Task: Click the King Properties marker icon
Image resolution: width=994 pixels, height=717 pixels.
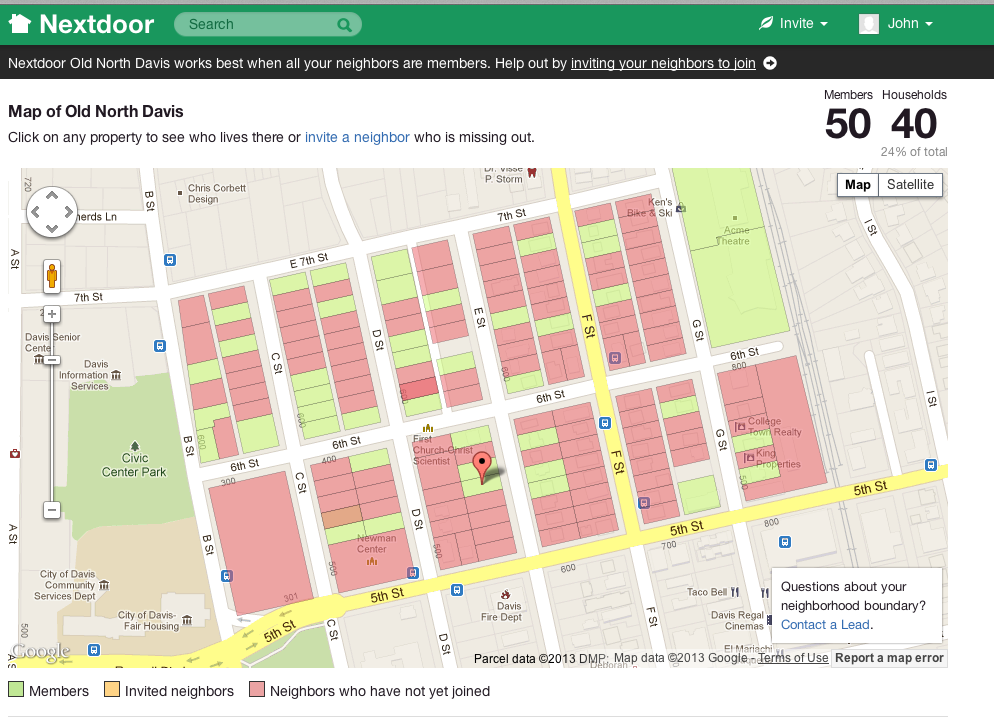Action: tap(749, 456)
